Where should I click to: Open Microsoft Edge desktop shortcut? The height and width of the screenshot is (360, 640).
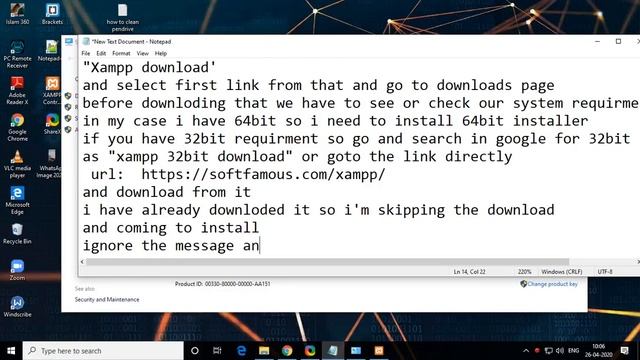click(17, 200)
